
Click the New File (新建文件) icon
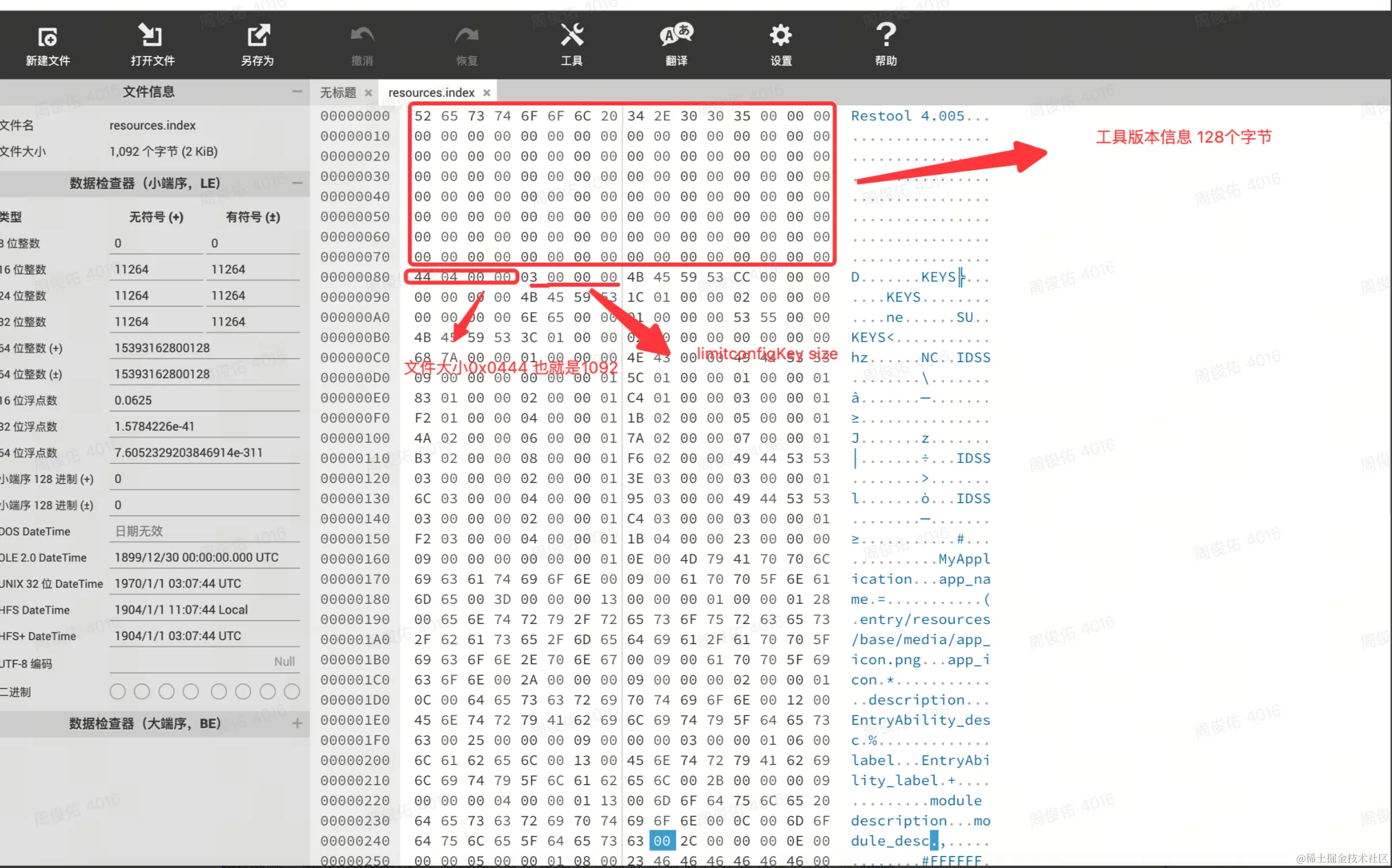click(x=47, y=37)
